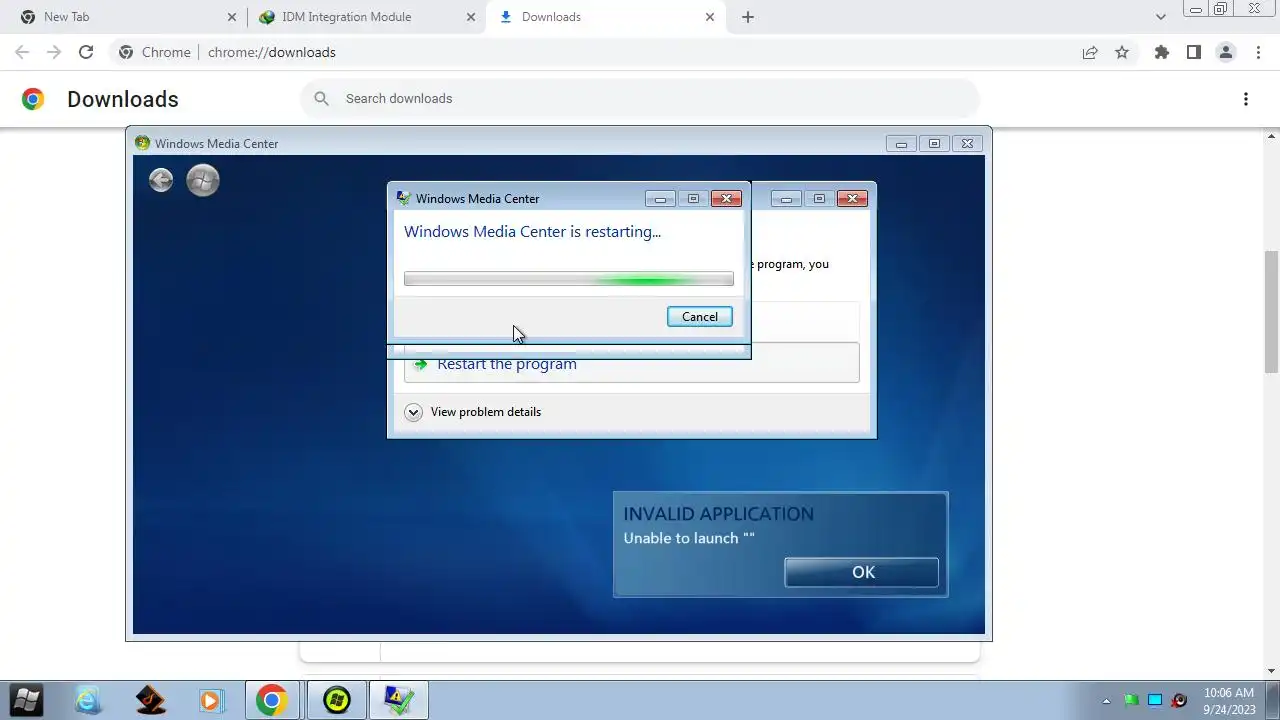Screen dimensions: 1280x720
Task: Bookmark this tab with the star icon
Action: pyautogui.click(x=1122, y=52)
